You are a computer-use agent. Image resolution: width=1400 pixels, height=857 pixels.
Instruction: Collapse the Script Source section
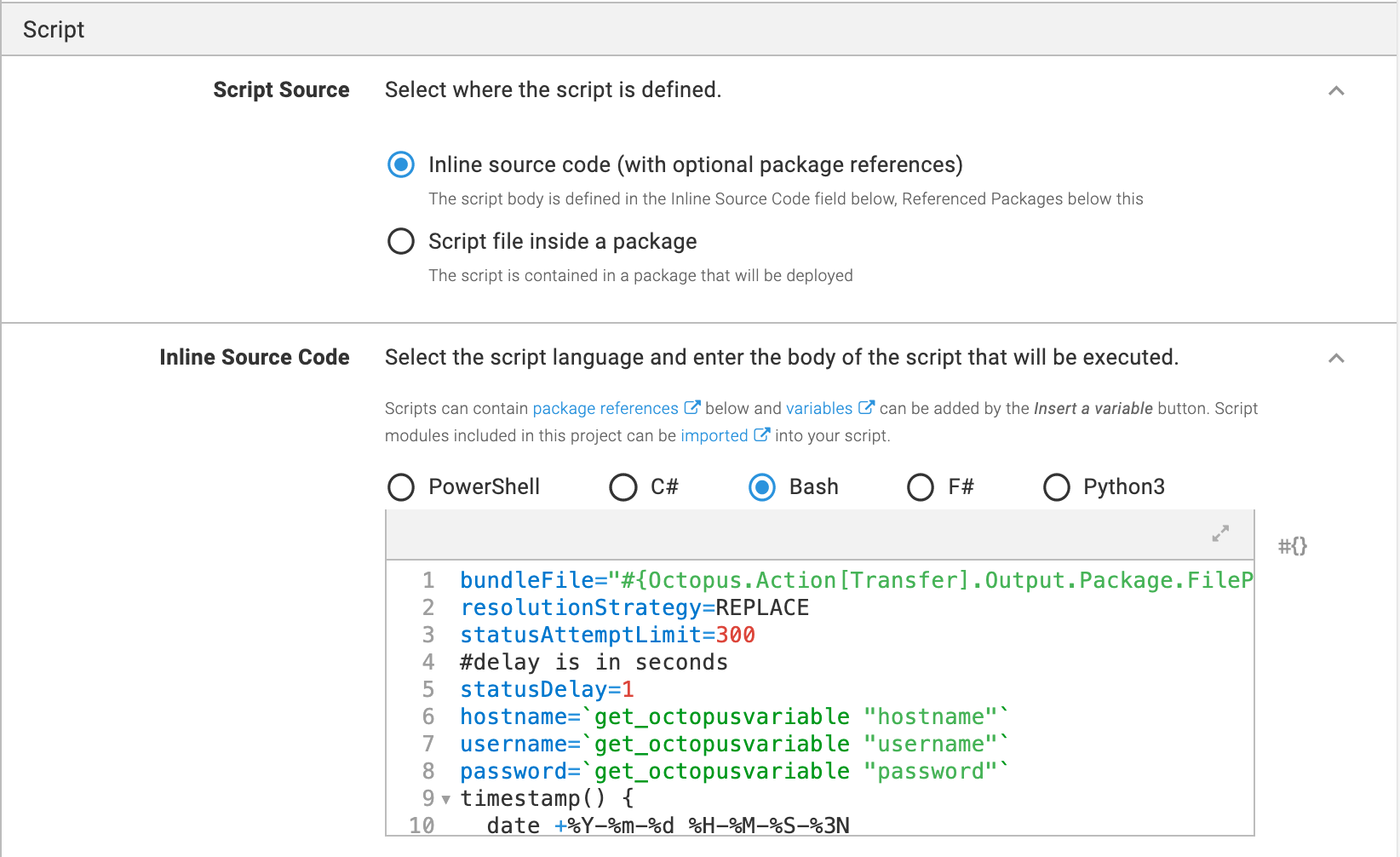[x=1336, y=90]
